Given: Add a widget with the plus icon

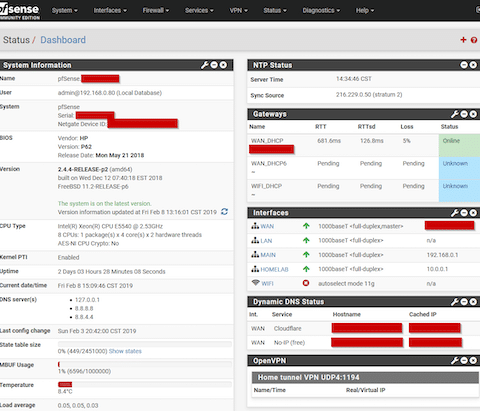Looking at the screenshot, I should pos(463,40).
